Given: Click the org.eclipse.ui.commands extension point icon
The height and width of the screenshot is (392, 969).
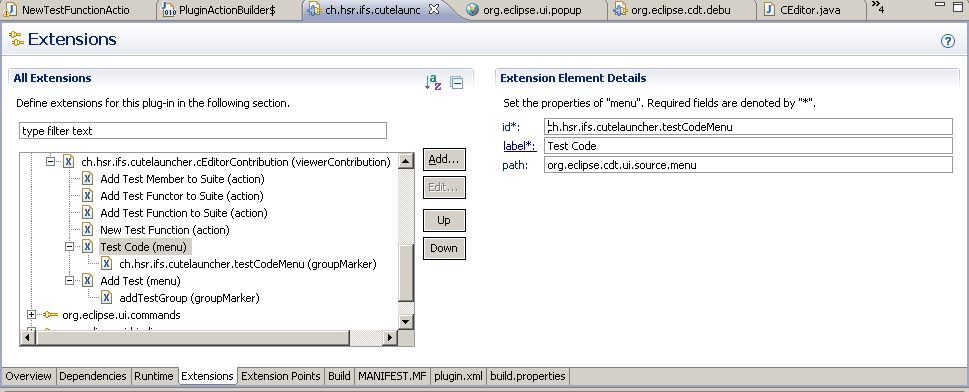Looking at the screenshot, I should pyautogui.click(x=50, y=315).
